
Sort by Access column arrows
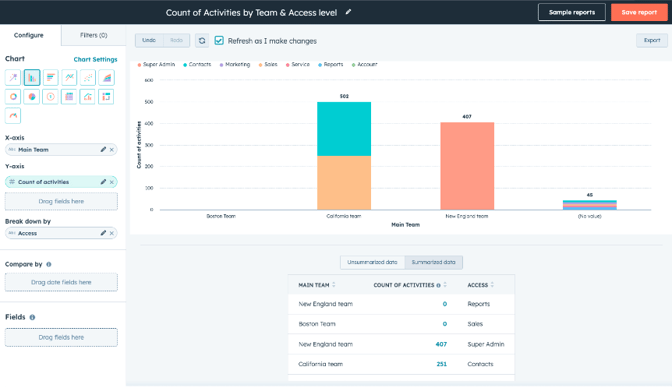[x=492, y=285]
